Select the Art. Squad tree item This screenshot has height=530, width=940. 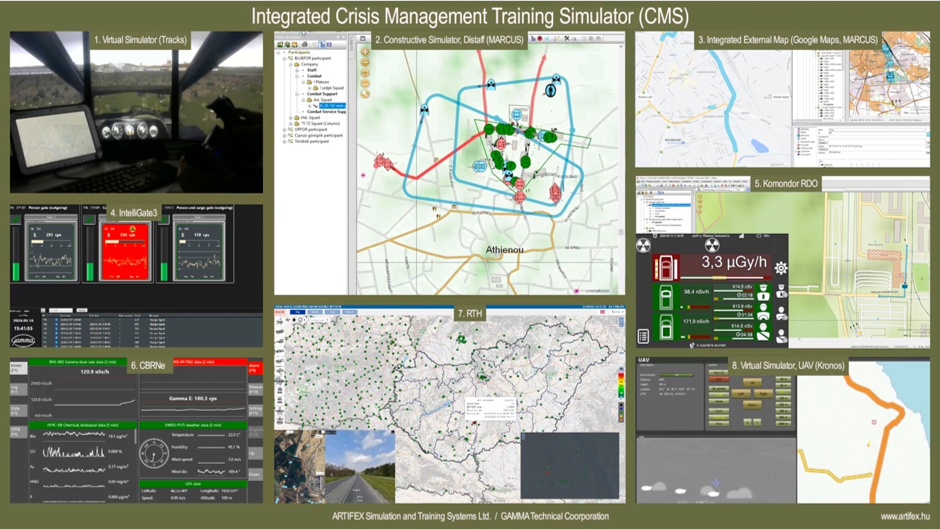[323, 100]
